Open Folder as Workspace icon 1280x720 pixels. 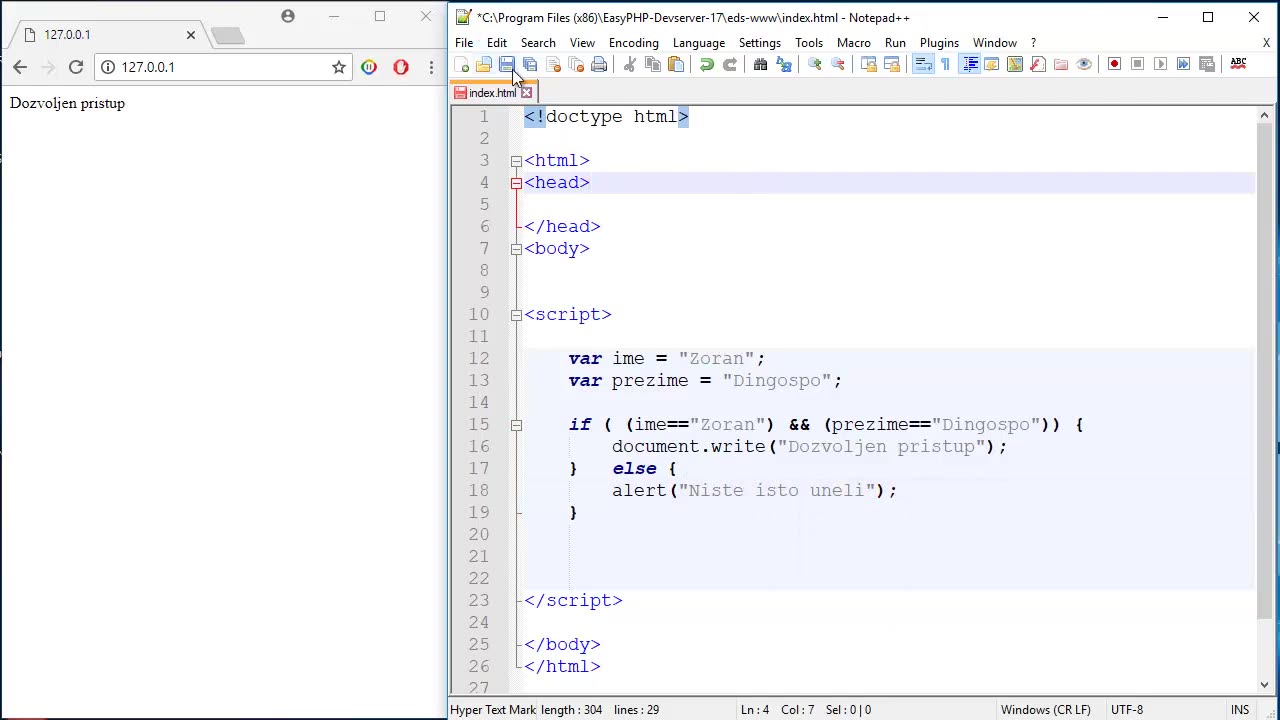(x=1061, y=64)
